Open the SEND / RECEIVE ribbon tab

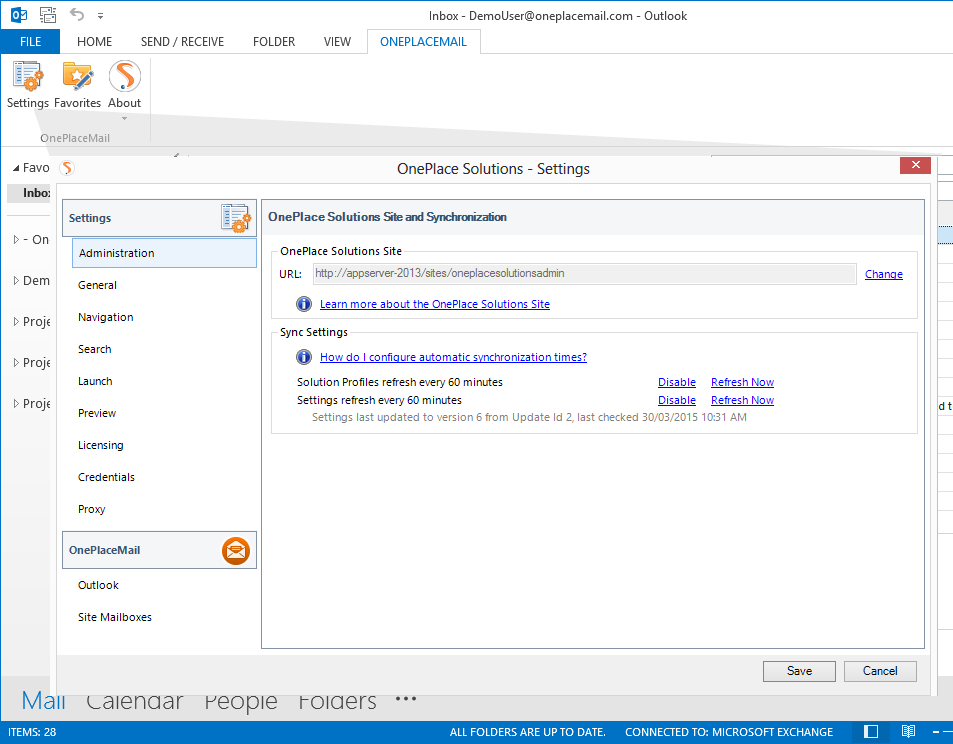(x=182, y=42)
